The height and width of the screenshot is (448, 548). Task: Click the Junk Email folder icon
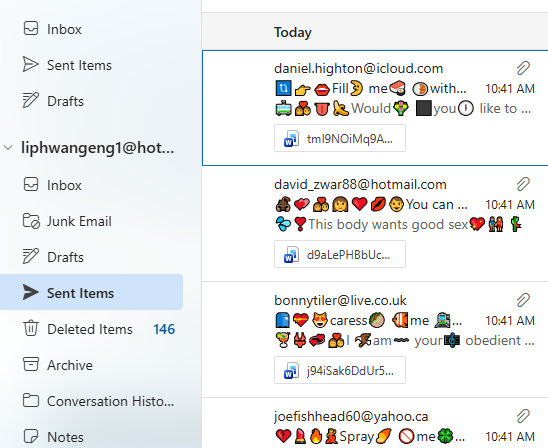(31, 221)
